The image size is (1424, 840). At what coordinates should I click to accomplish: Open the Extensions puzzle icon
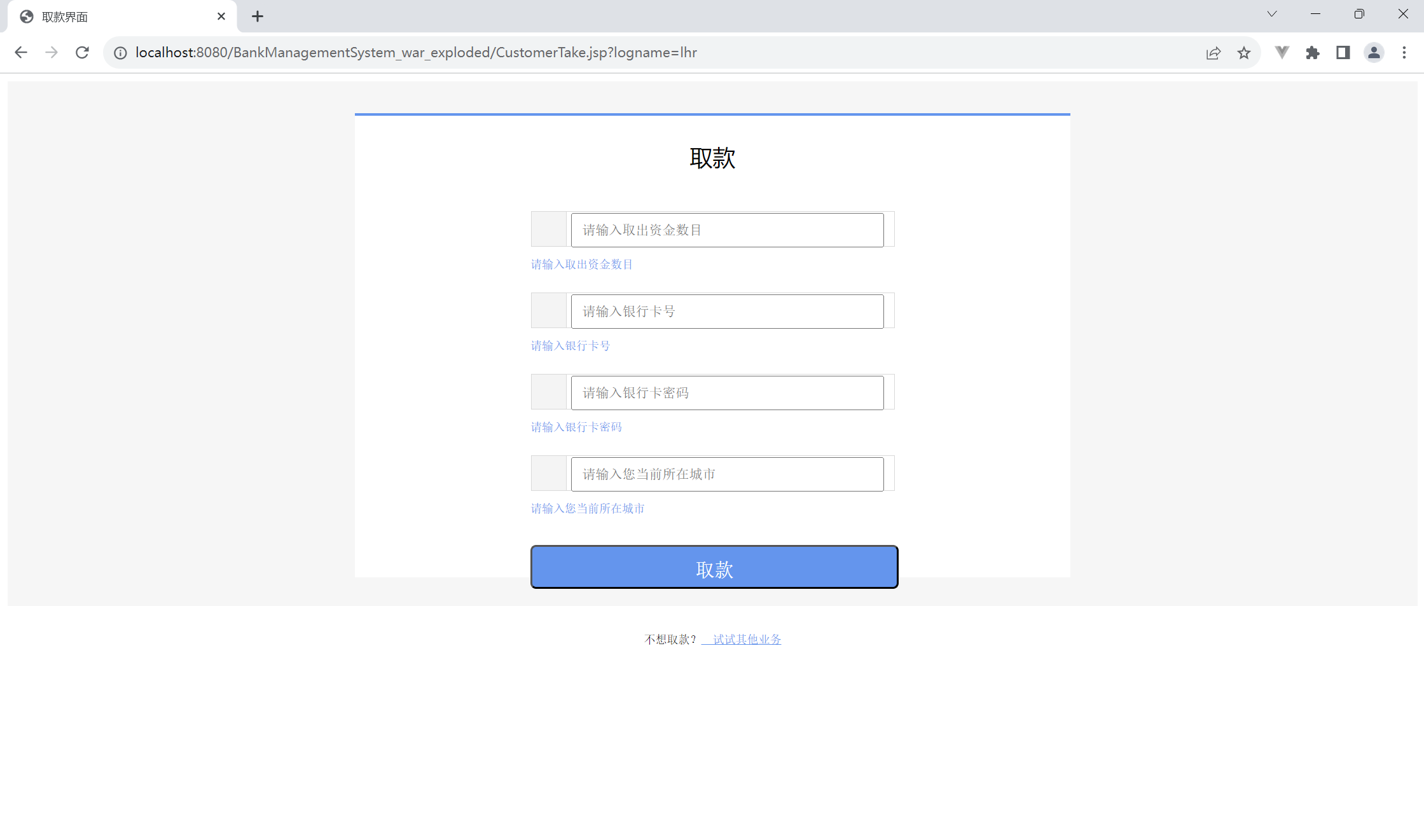point(1313,53)
